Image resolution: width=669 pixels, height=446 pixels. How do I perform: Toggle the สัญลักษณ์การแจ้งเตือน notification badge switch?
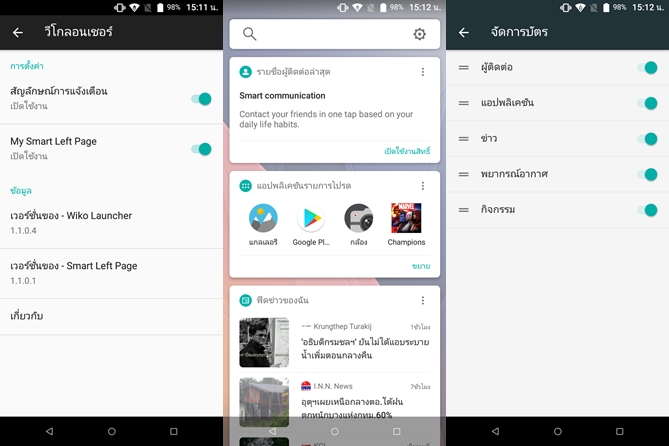(201, 98)
